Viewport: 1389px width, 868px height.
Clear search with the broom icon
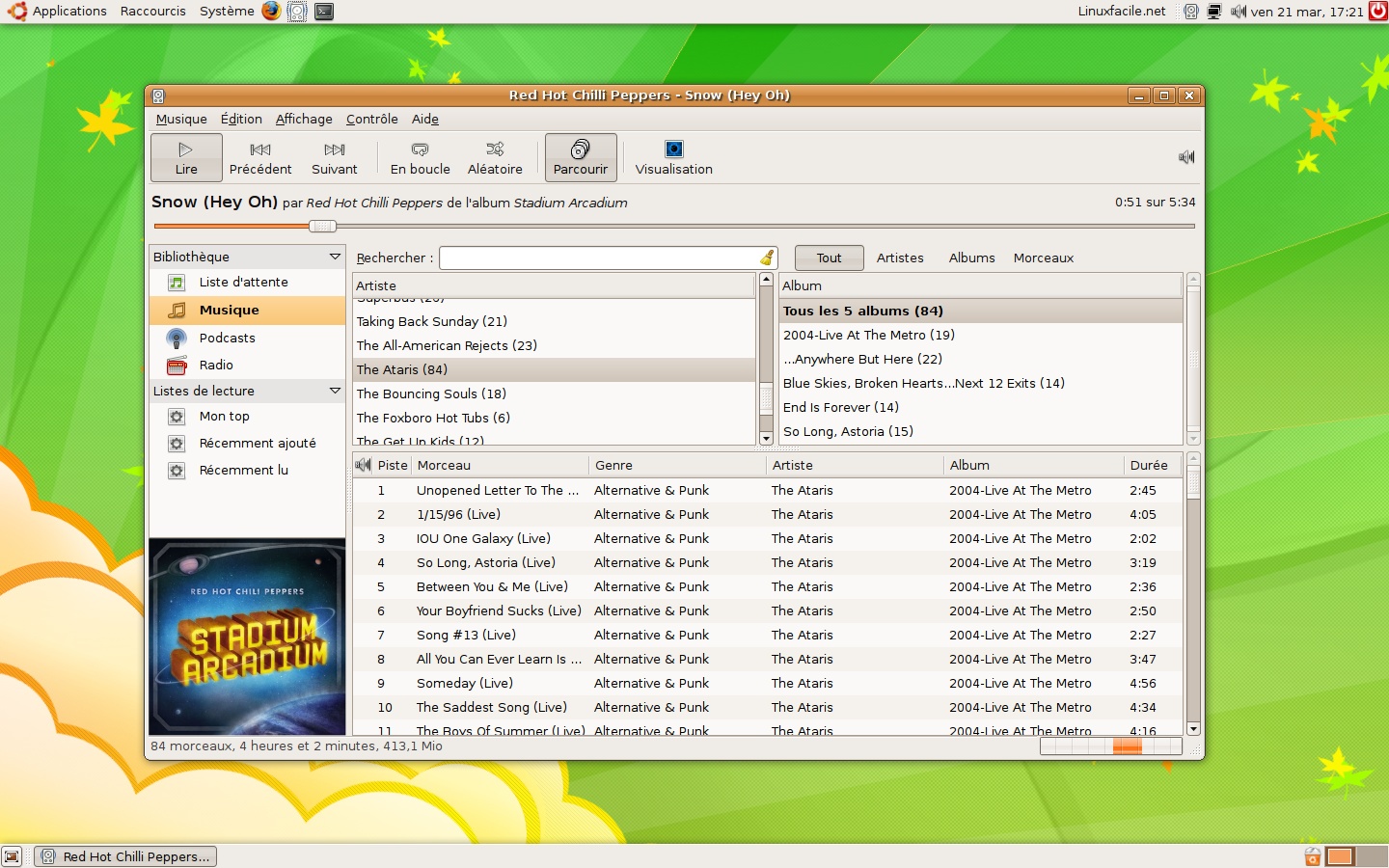[767, 258]
